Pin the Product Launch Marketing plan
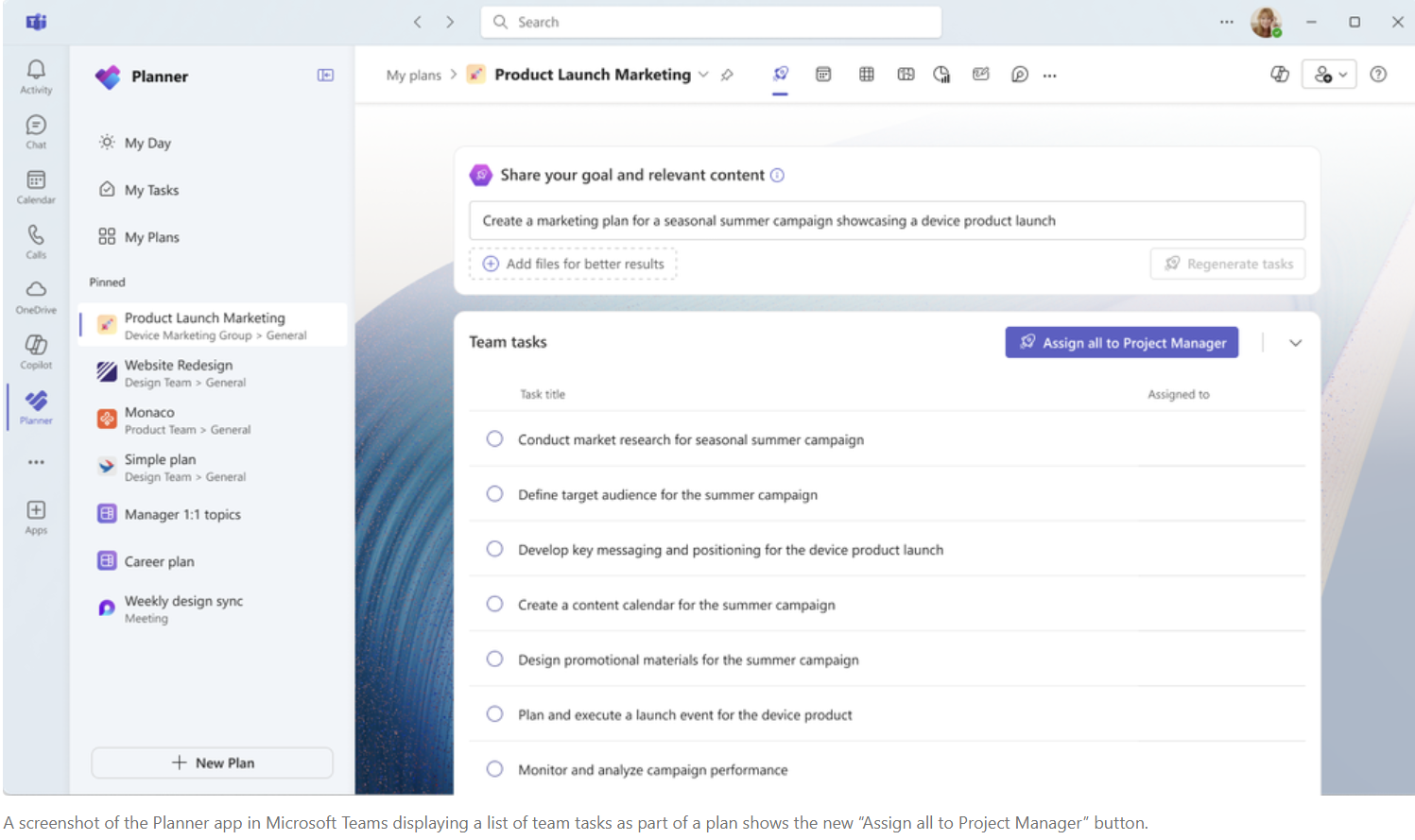 coord(727,76)
